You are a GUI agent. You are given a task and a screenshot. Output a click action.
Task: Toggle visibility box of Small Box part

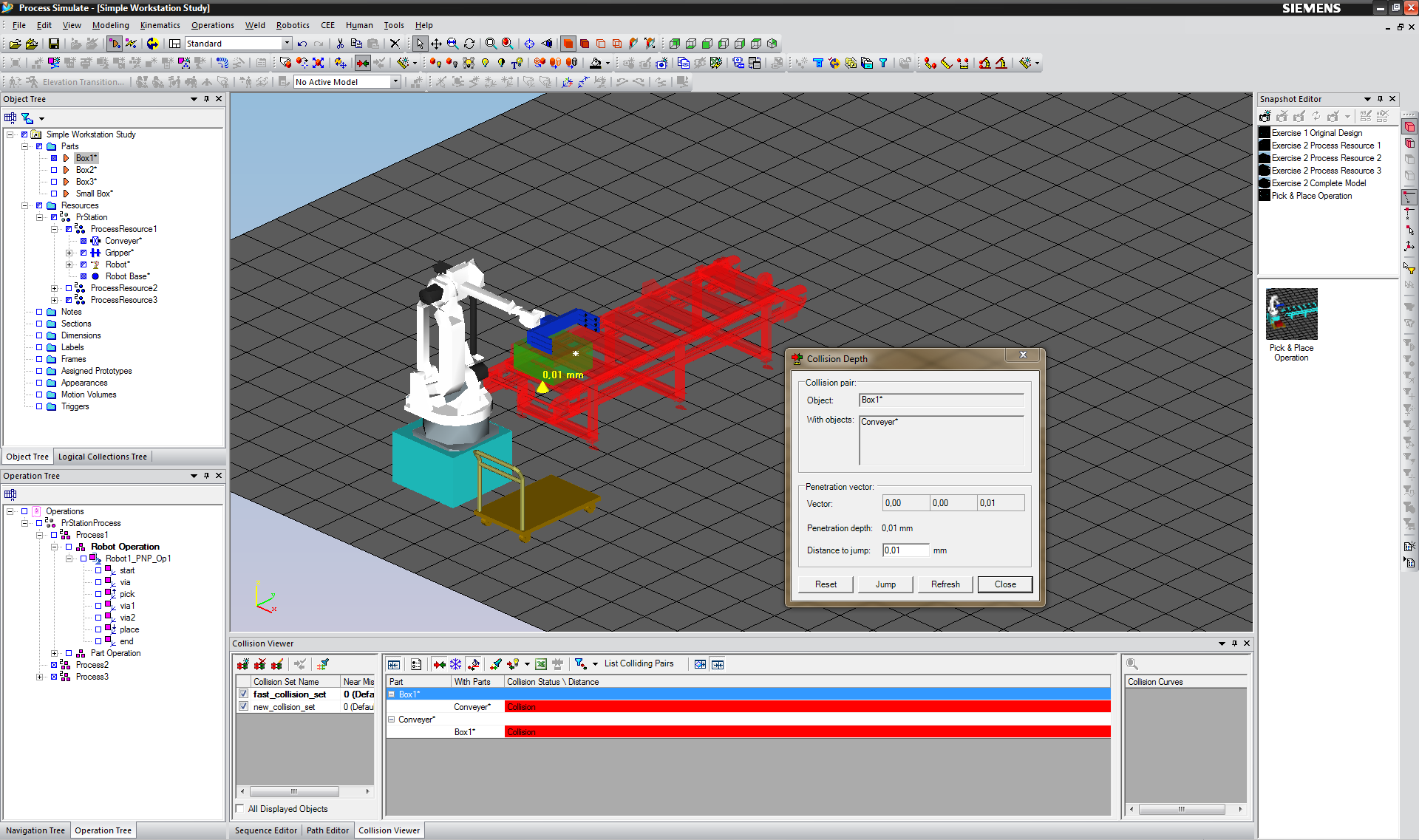point(54,194)
